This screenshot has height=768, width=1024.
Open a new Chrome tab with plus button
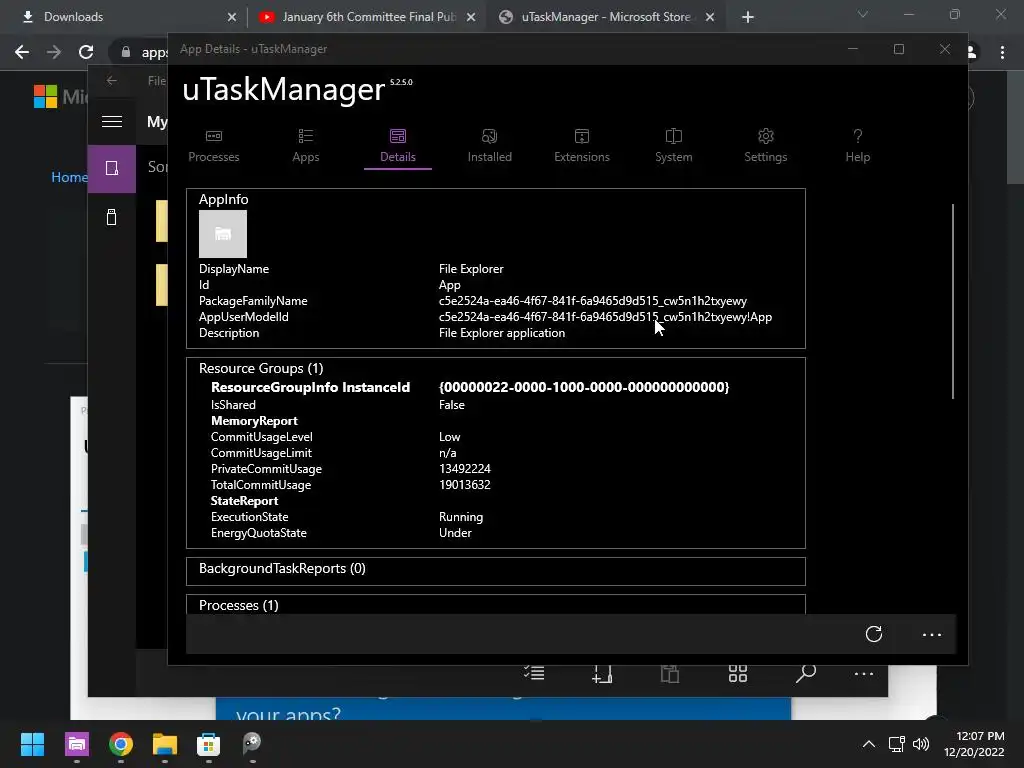pyautogui.click(x=748, y=17)
